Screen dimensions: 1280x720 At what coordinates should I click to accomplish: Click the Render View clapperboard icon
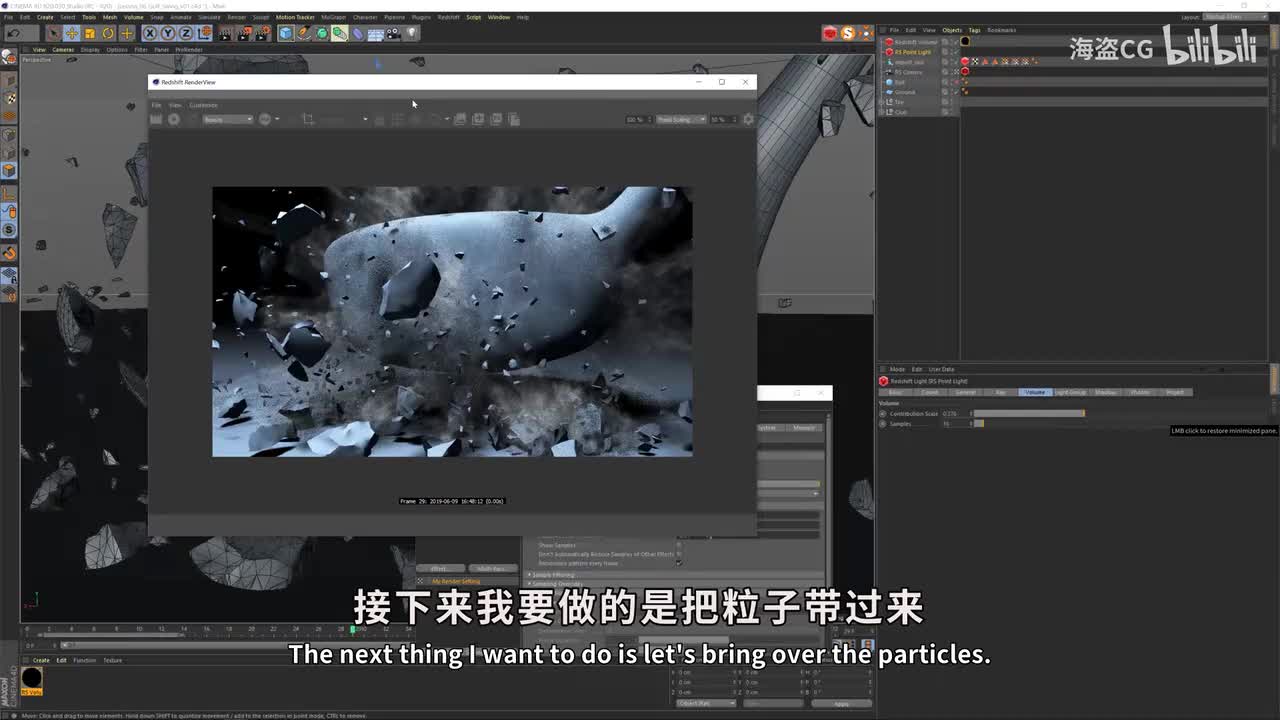pos(225,33)
